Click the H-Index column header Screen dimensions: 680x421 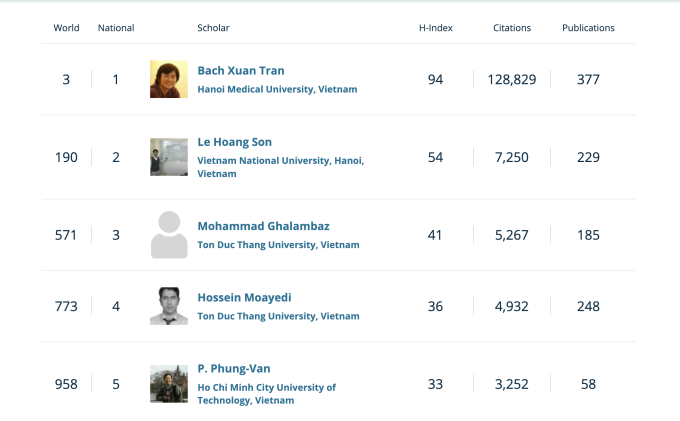435,28
